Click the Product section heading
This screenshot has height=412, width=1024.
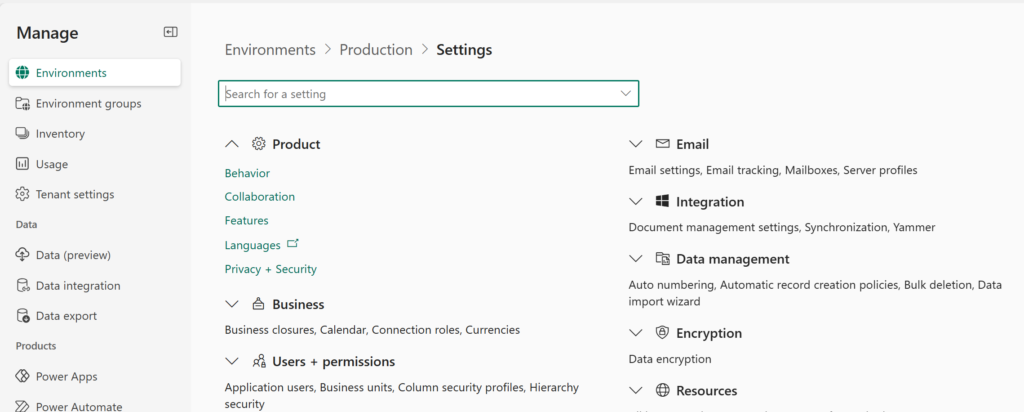coord(296,144)
